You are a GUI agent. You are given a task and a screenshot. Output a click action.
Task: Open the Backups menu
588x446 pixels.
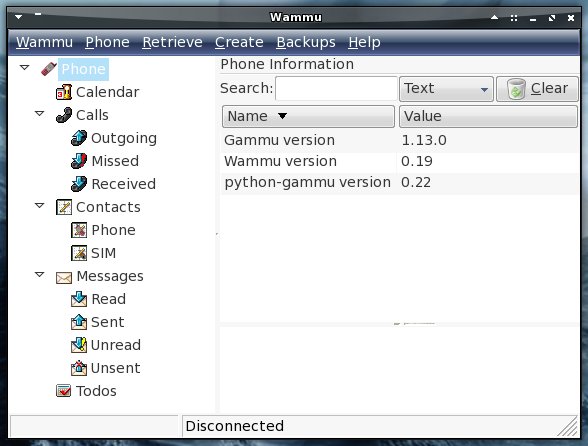point(306,42)
